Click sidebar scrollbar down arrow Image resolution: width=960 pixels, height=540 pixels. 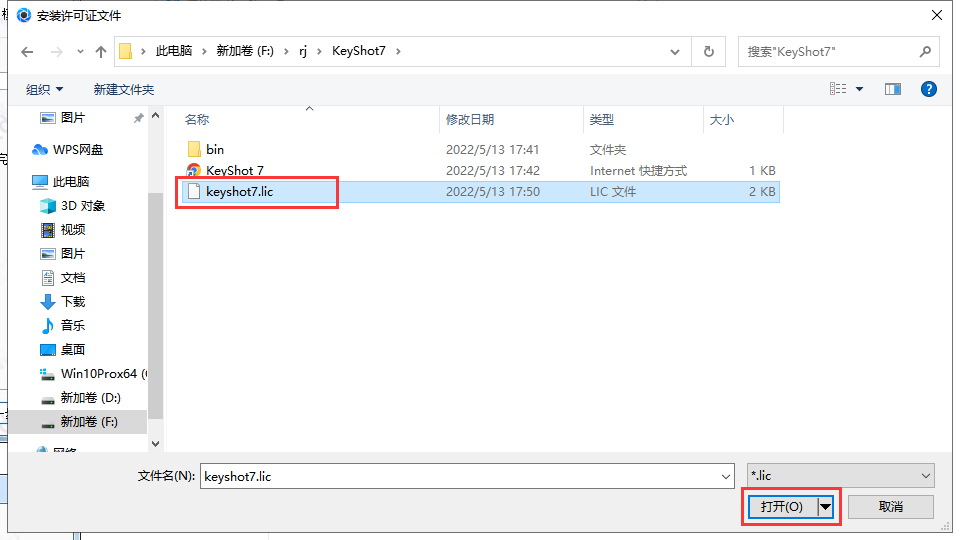tap(156, 444)
